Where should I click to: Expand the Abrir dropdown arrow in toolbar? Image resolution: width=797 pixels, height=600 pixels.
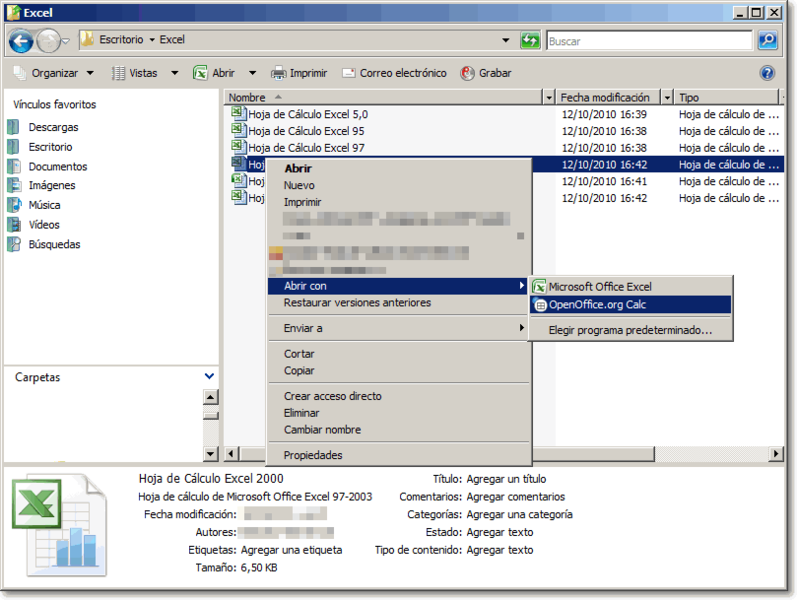click(x=252, y=73)
